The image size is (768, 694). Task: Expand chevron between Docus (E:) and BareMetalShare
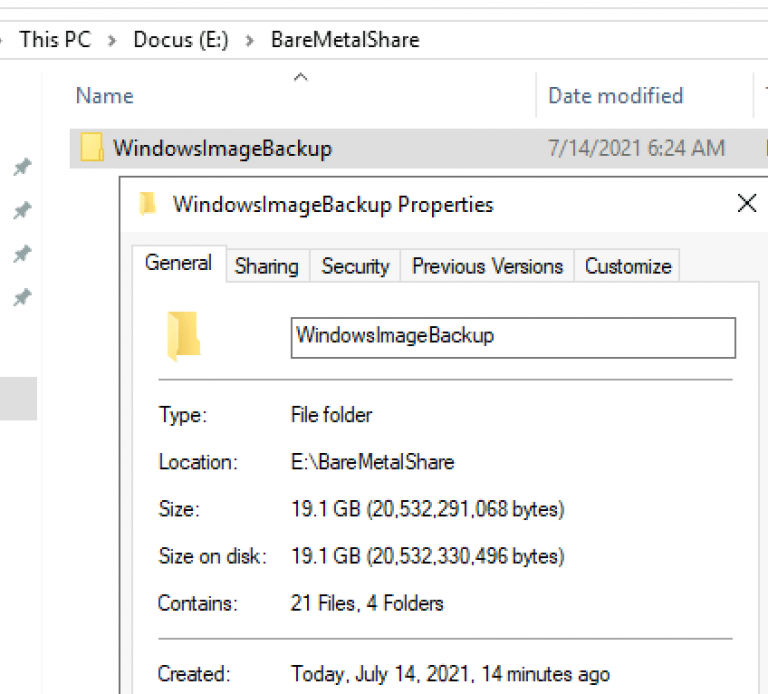coord(250,40)
